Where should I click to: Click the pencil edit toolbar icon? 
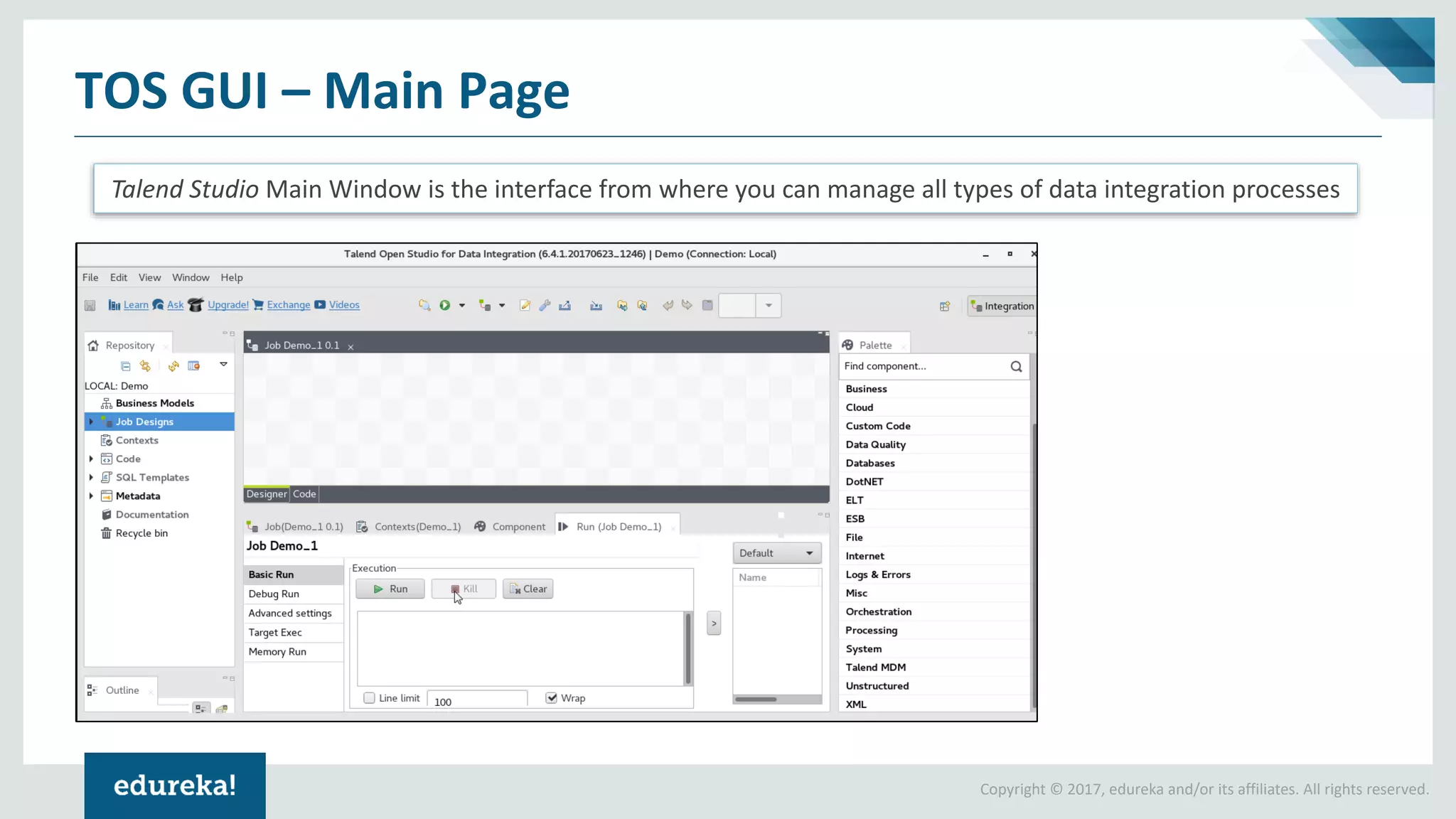(525, 306)
